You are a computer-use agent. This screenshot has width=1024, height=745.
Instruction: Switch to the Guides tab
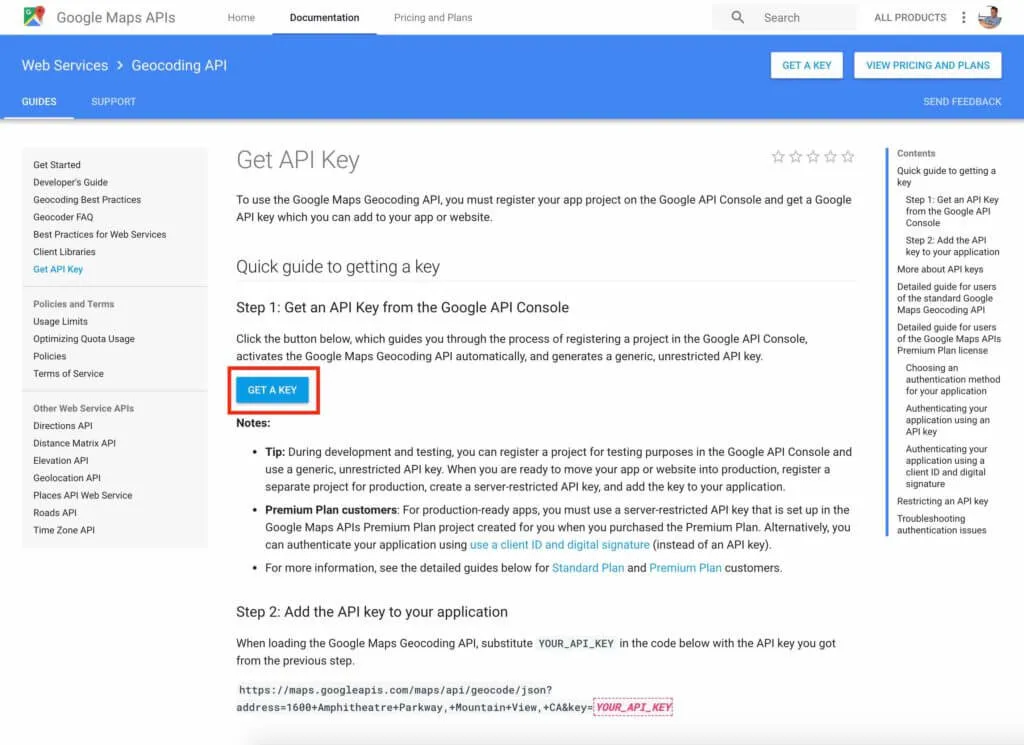coord(39,102)
